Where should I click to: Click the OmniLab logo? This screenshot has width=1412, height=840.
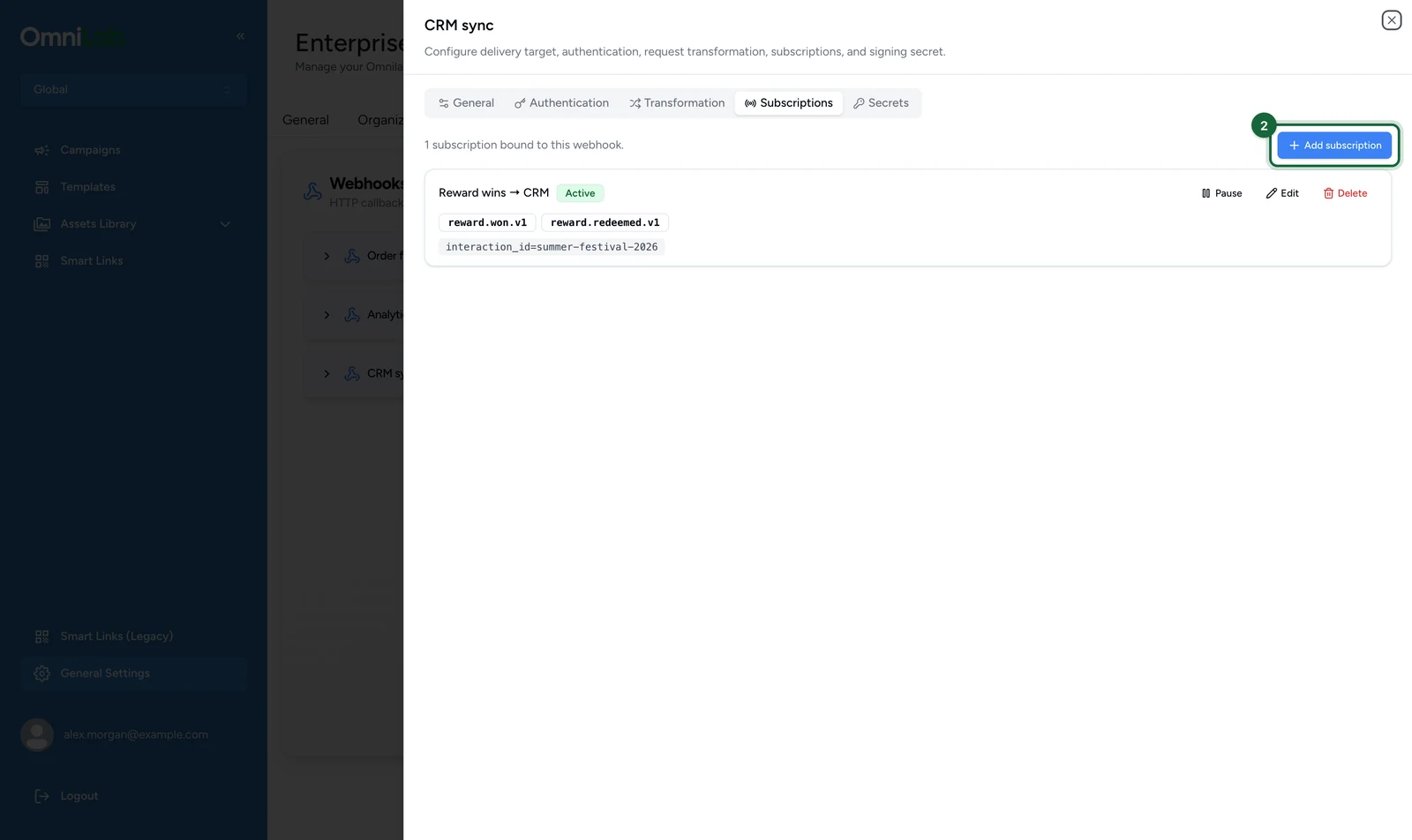point(72,36)
